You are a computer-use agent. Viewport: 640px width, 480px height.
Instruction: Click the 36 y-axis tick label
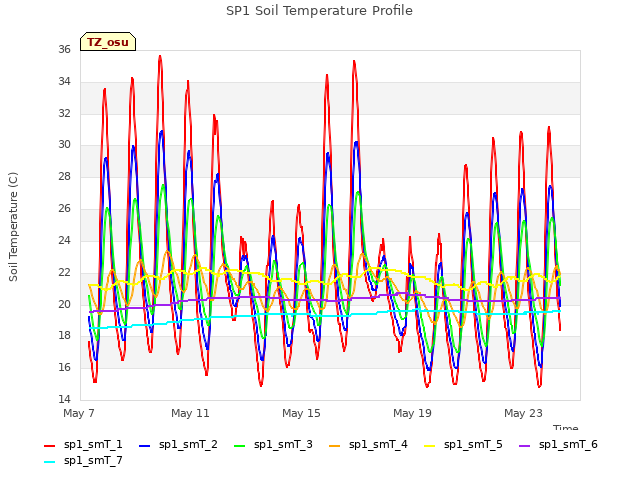(64, 49)
